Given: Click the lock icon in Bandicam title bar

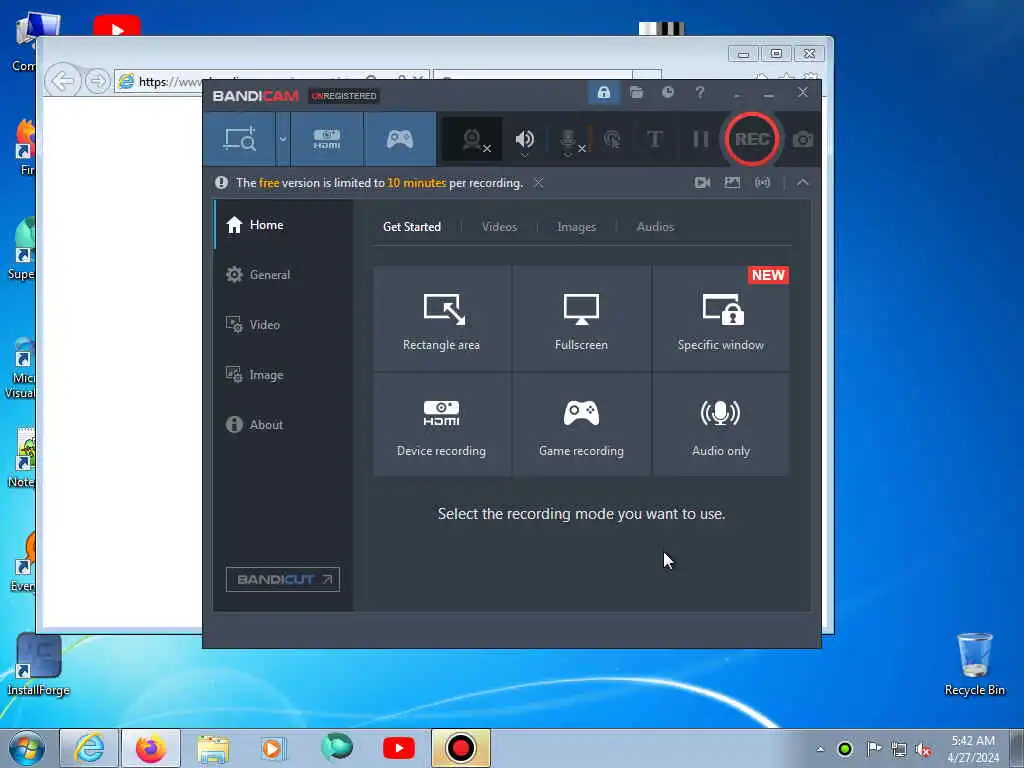Looking at the screenshot, I should [x=603, y=93].
